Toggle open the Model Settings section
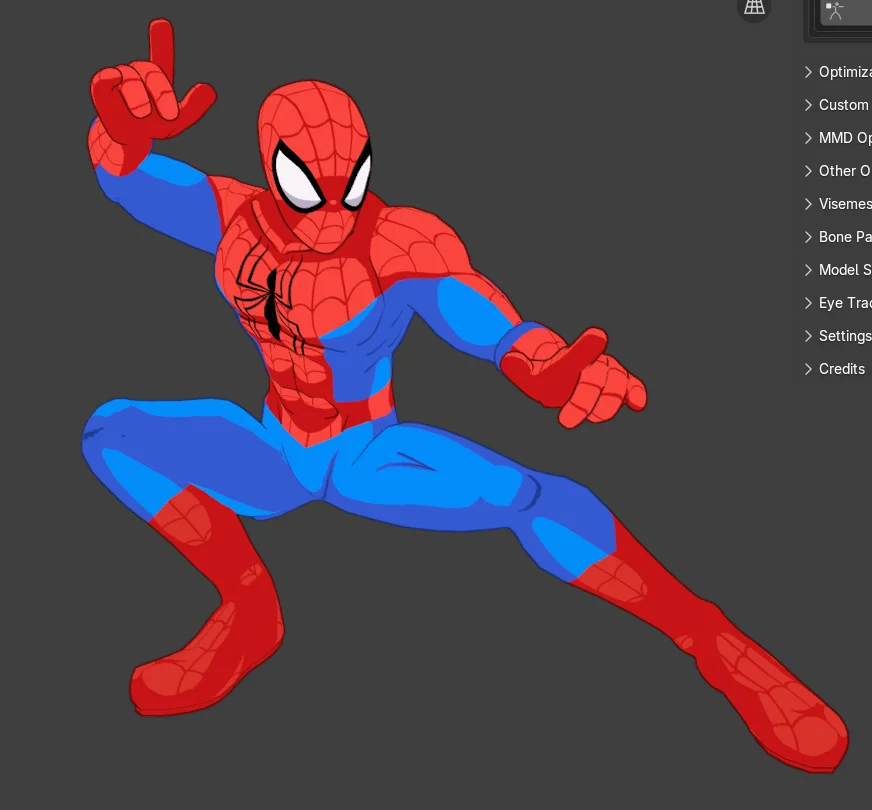 pos(808,270)
